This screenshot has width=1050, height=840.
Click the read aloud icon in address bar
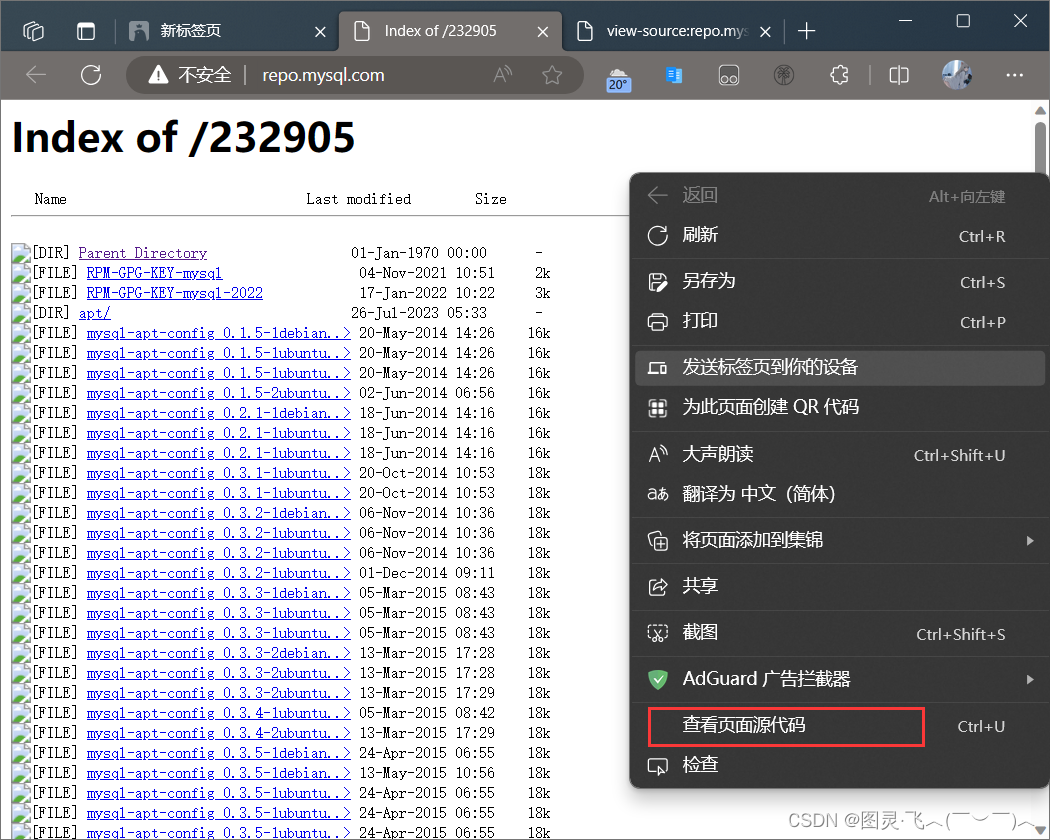(502, 75)
